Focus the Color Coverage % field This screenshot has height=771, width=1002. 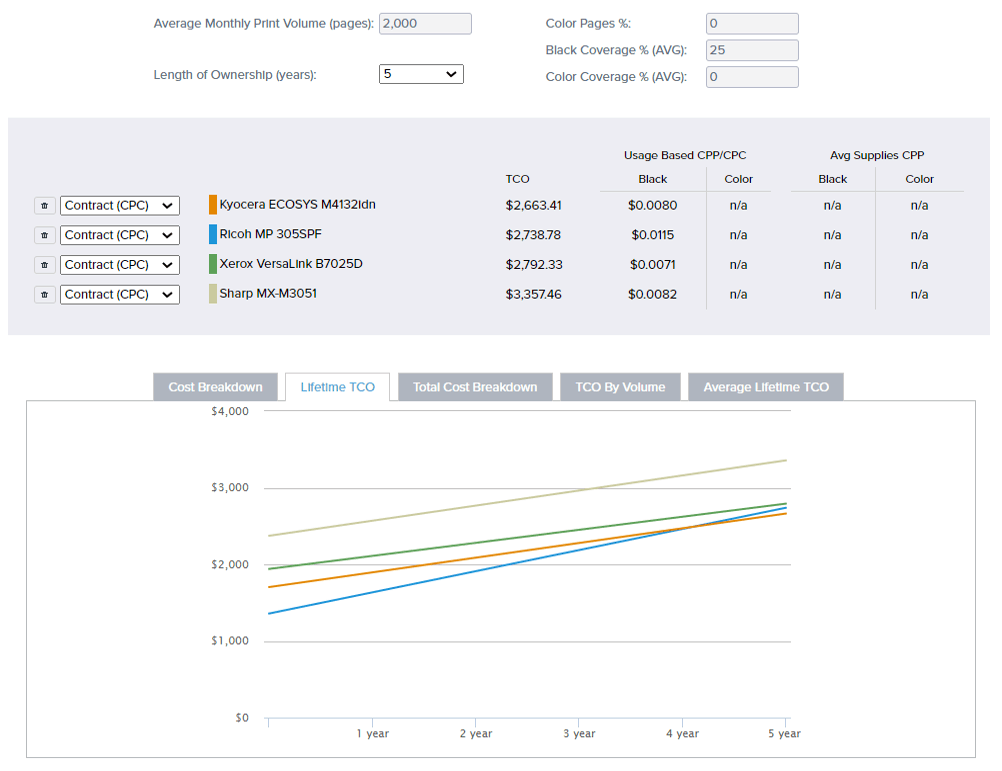pyautogui.click(x=752, y=77)
